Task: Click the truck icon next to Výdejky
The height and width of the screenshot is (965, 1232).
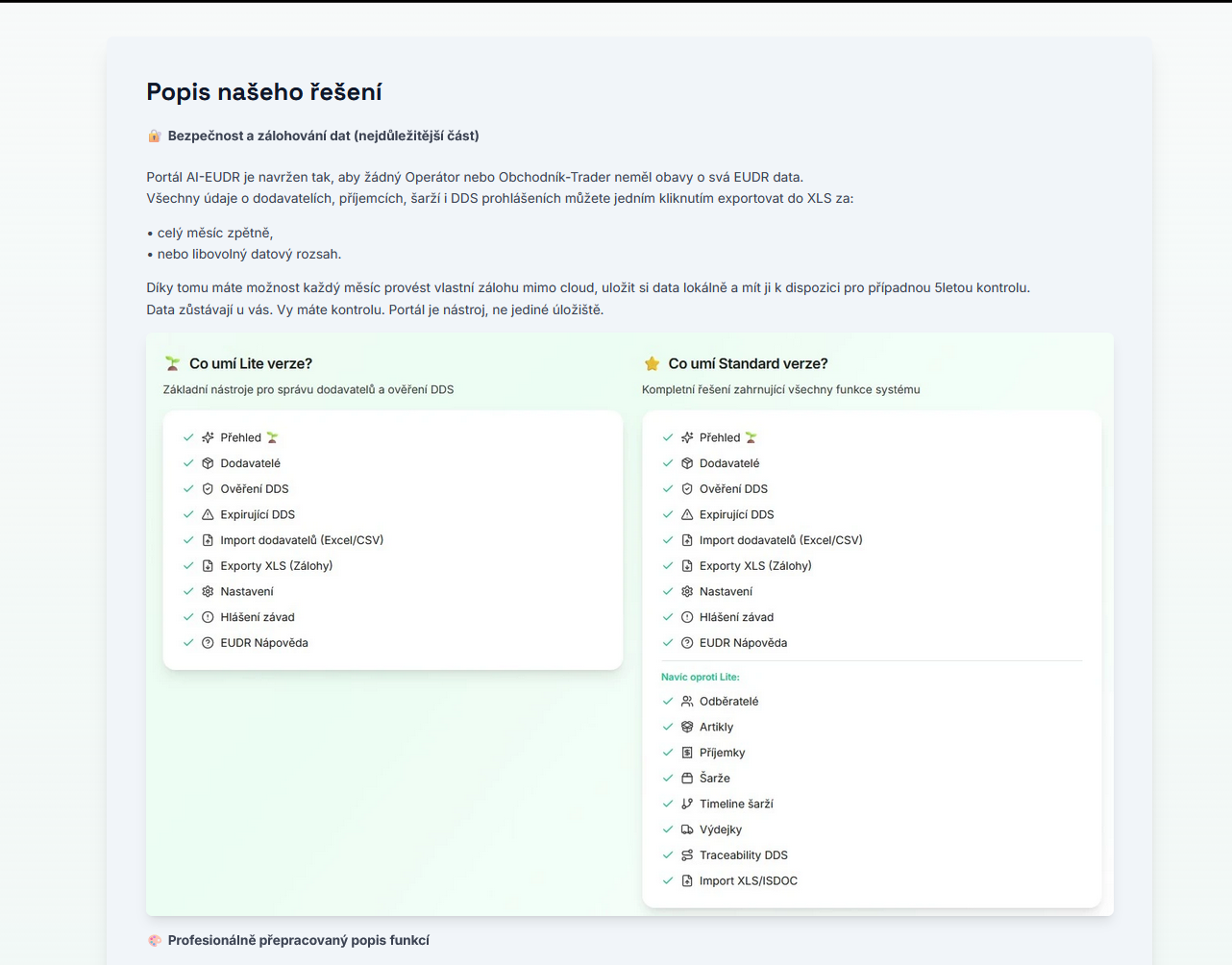Action: click(687, 829)
